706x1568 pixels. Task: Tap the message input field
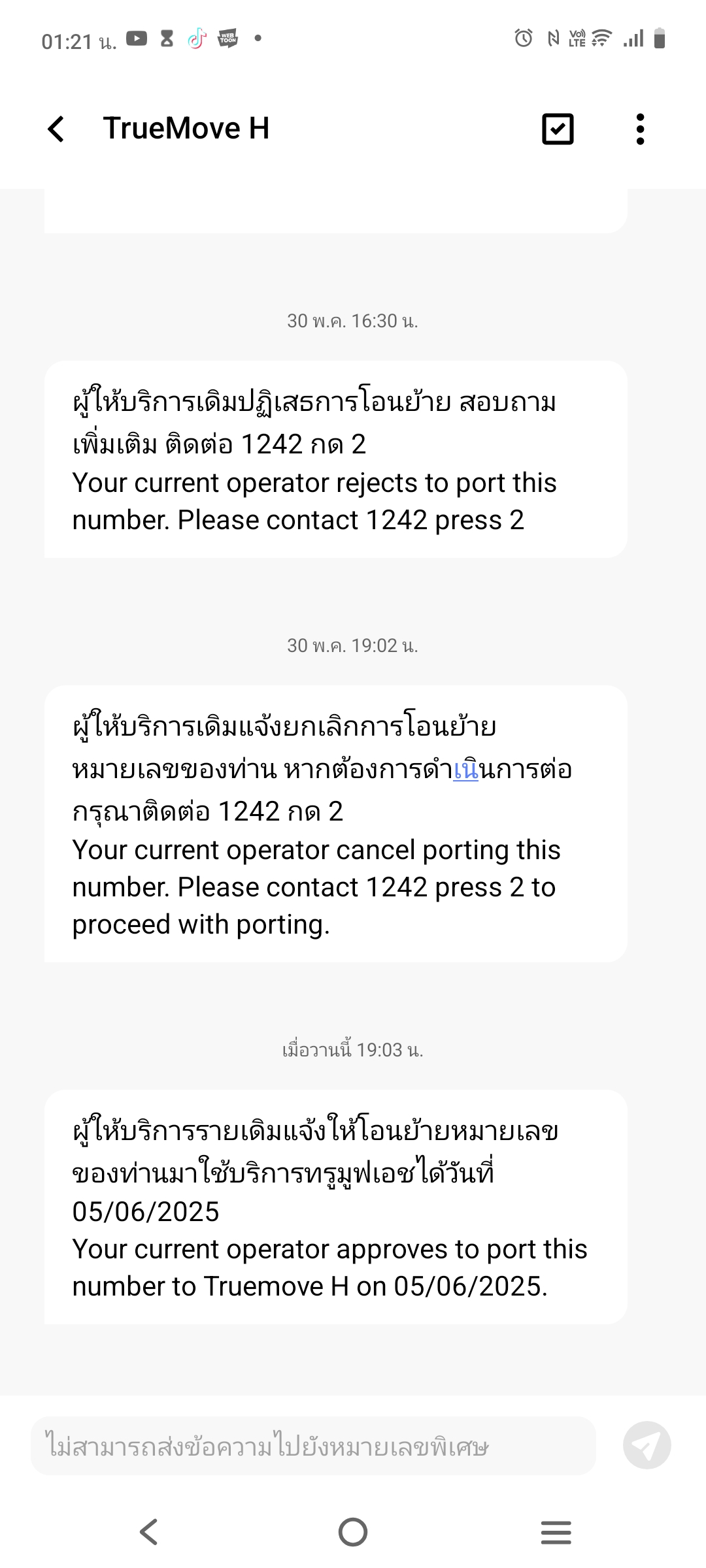tap(313, 1445)
